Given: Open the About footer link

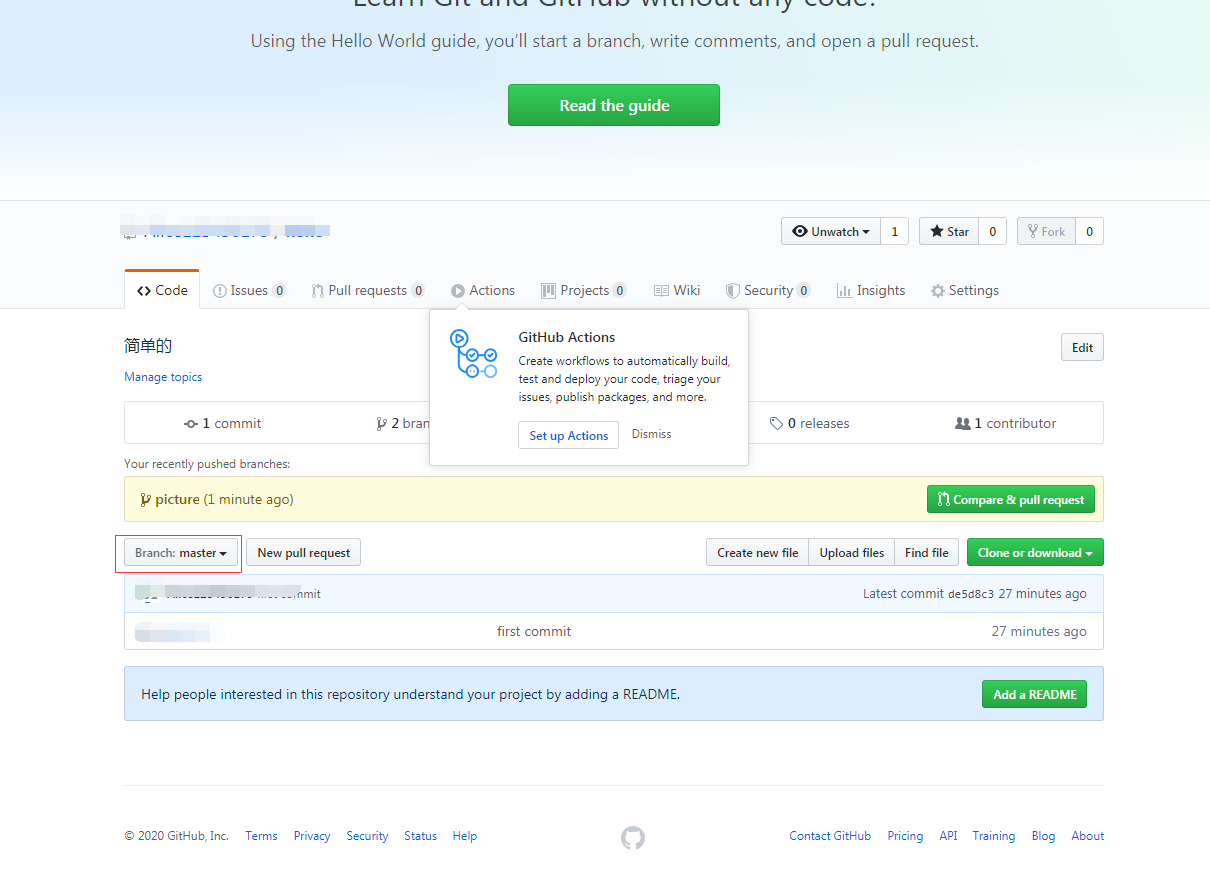Looking at the screenshot, I should pos(1088,836).
